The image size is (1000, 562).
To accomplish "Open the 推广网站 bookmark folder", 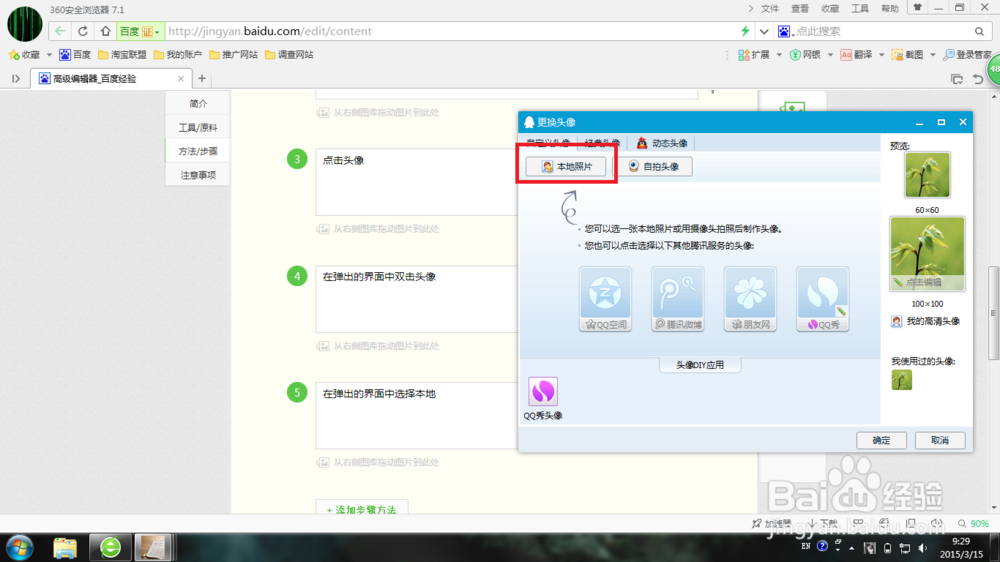I will tap(233, 55).
